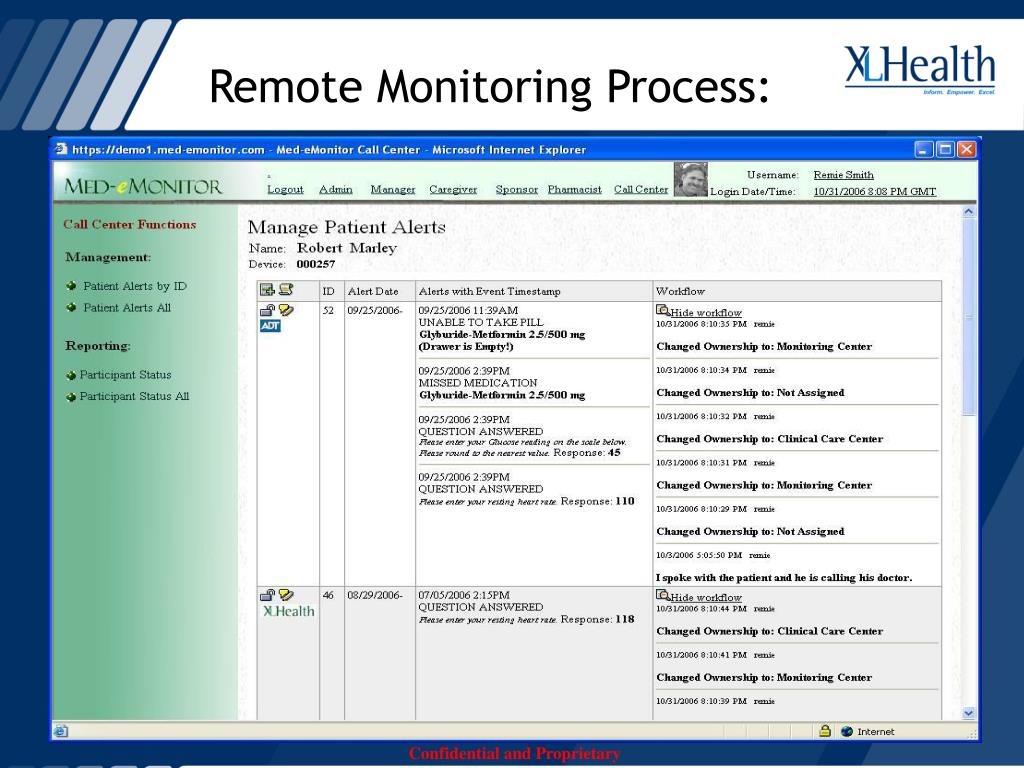Screen dimensions: 1024x768
Task: Open the Participant Status All report
Action: (x=134, y=396)
